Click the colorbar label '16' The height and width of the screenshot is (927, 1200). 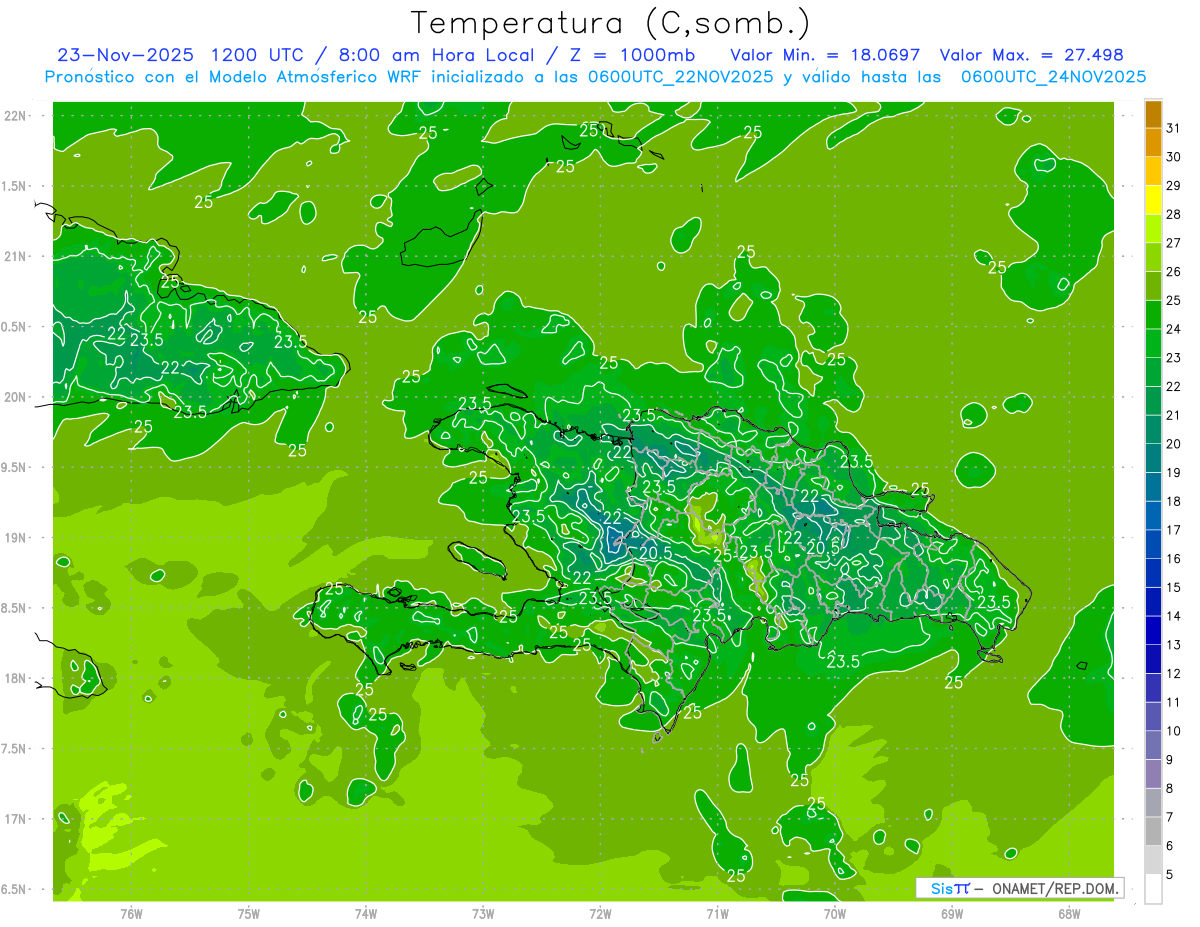click(x=1174, y=559)
